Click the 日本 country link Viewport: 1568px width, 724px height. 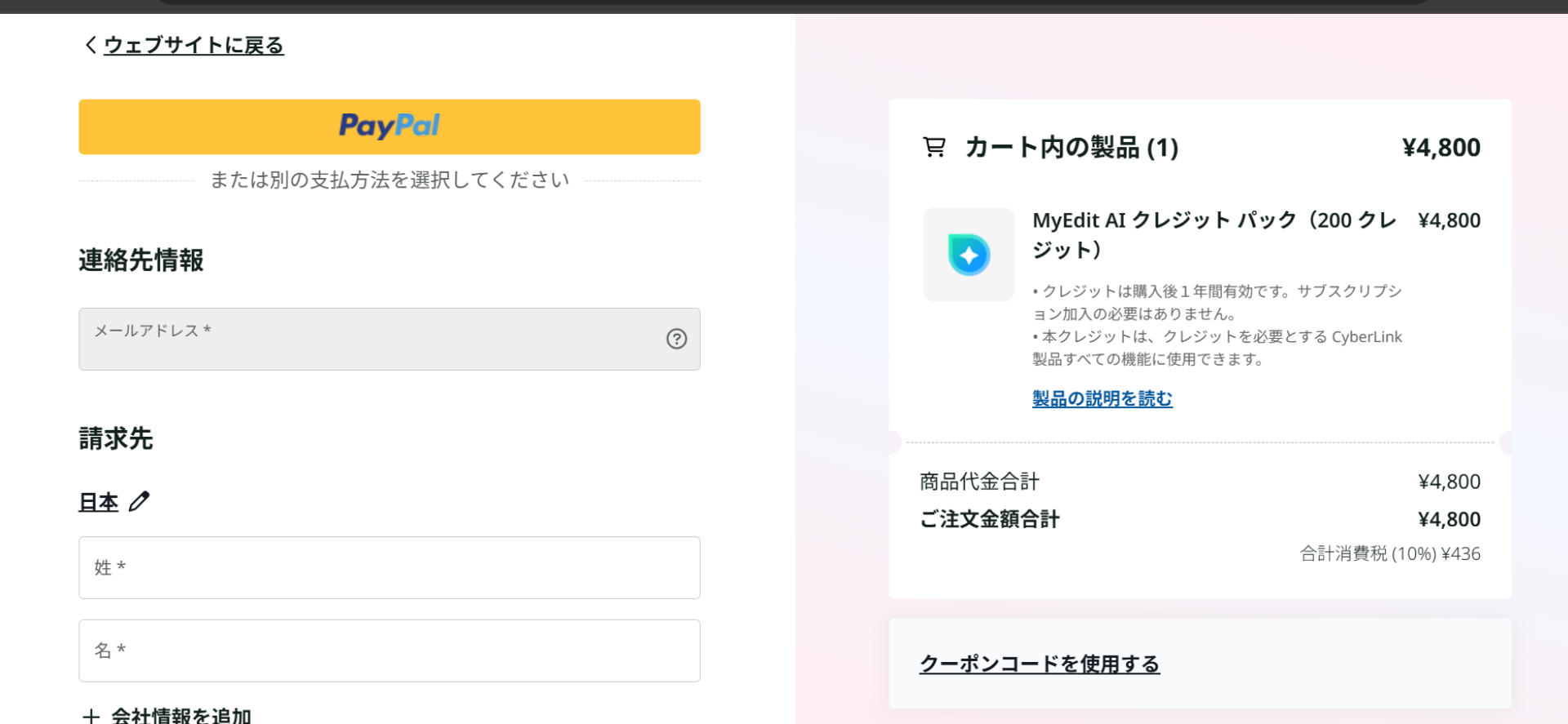[x=99, y=502]
